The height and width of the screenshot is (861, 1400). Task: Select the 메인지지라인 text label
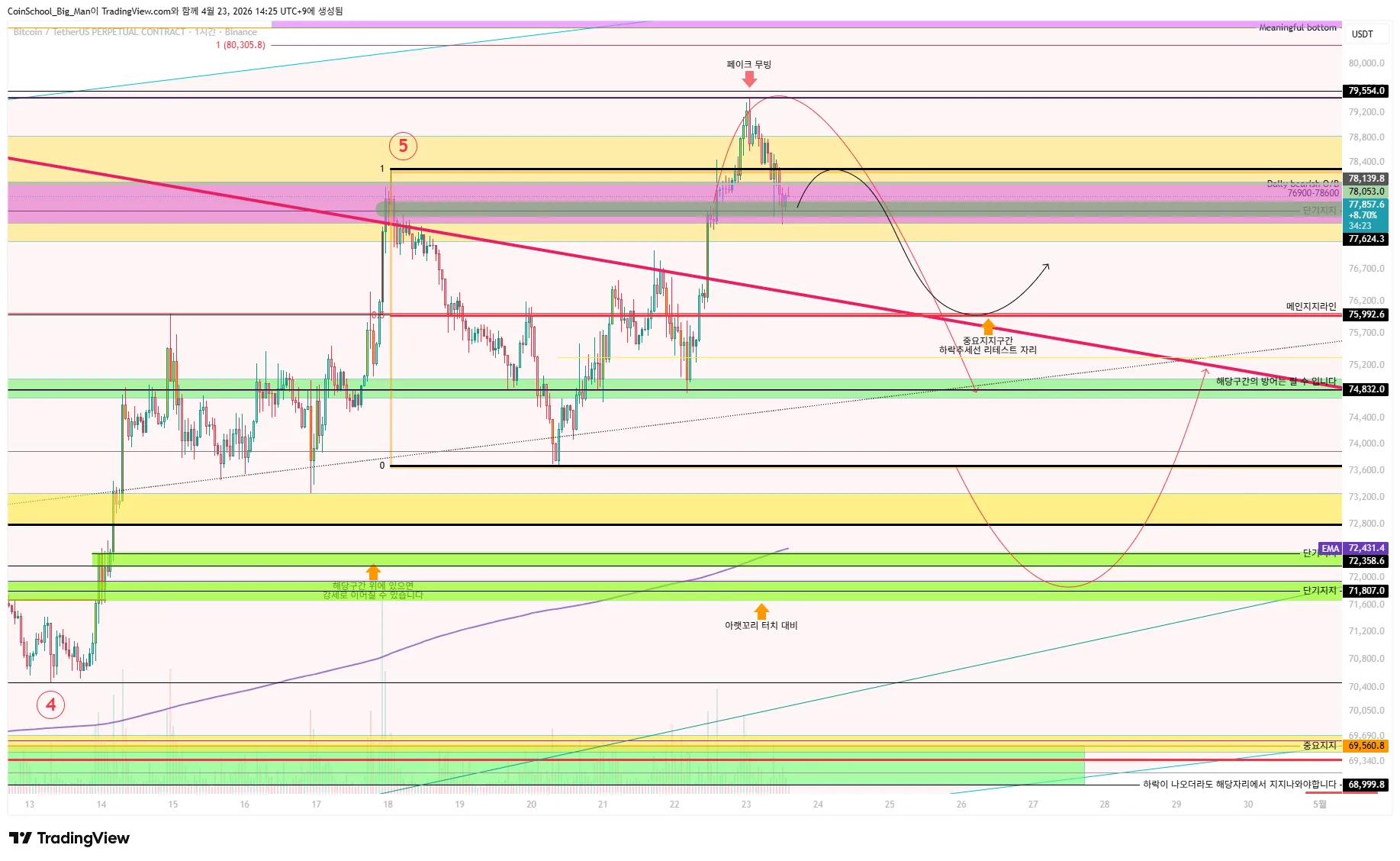point(1311,307)
